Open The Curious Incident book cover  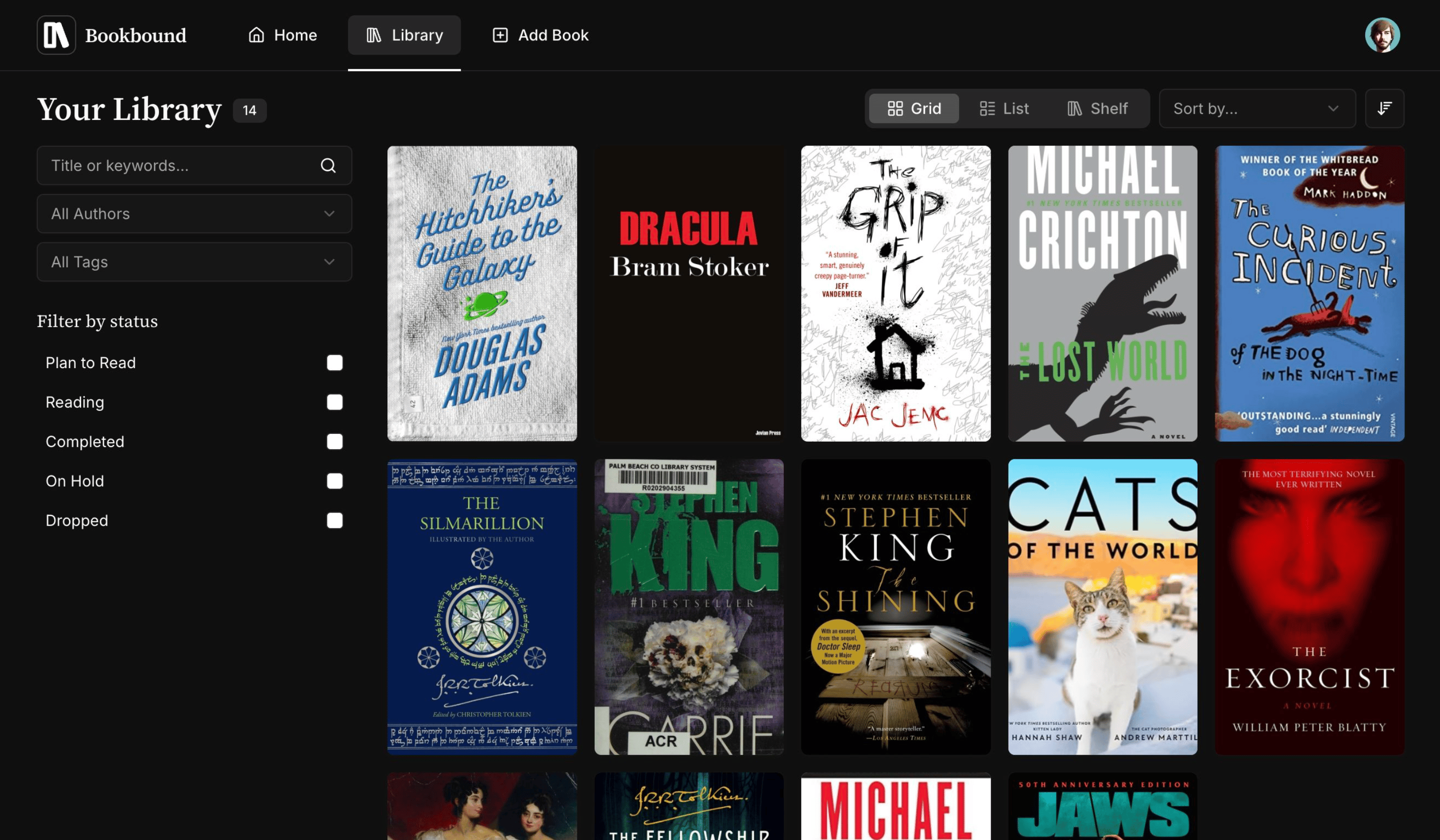(1309, 293)
